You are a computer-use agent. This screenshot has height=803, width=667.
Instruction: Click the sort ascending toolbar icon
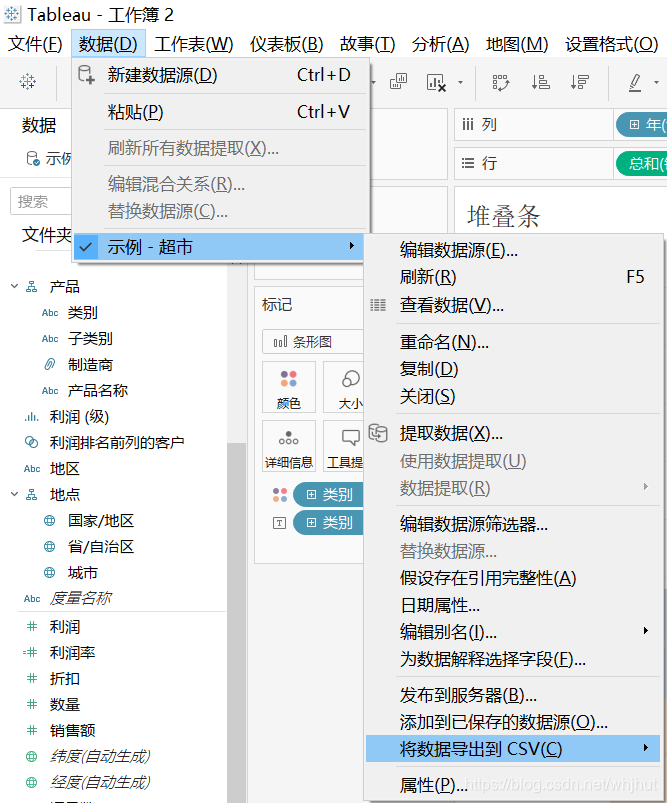pyautogui.click(x=540, y=82)
